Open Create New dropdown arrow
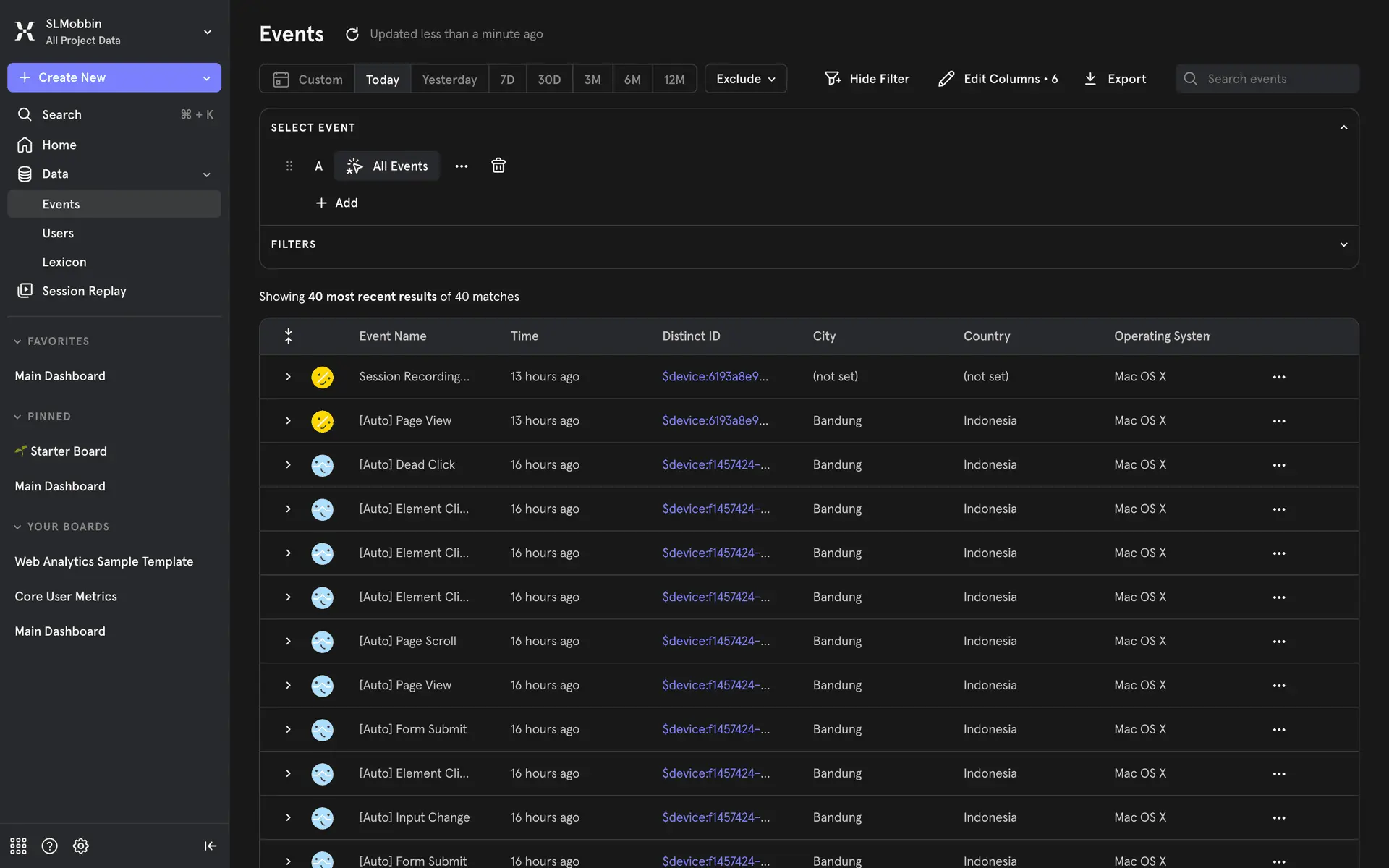 [206, 77]
